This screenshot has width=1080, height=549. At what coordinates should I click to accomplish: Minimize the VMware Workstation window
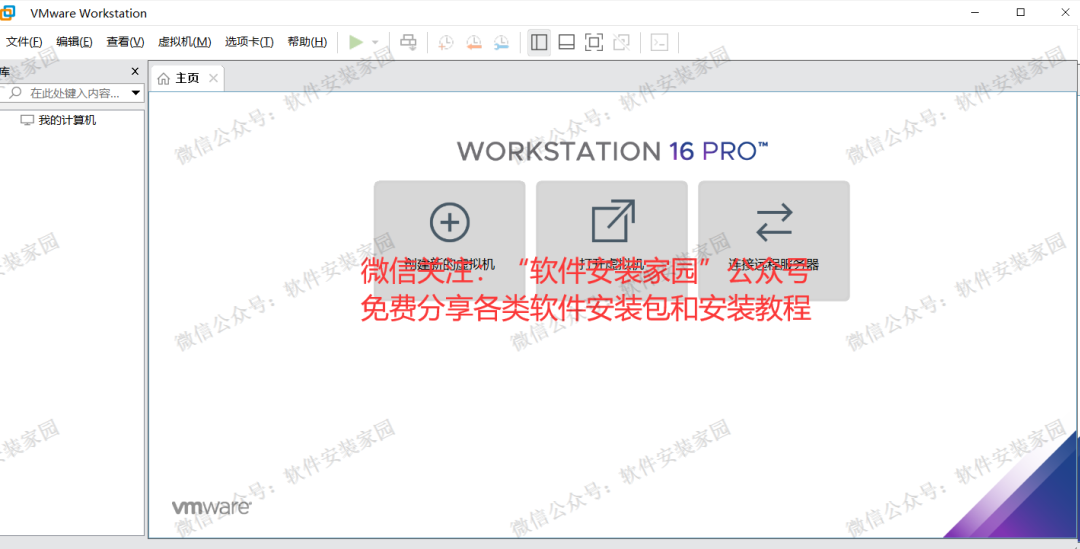975,12
